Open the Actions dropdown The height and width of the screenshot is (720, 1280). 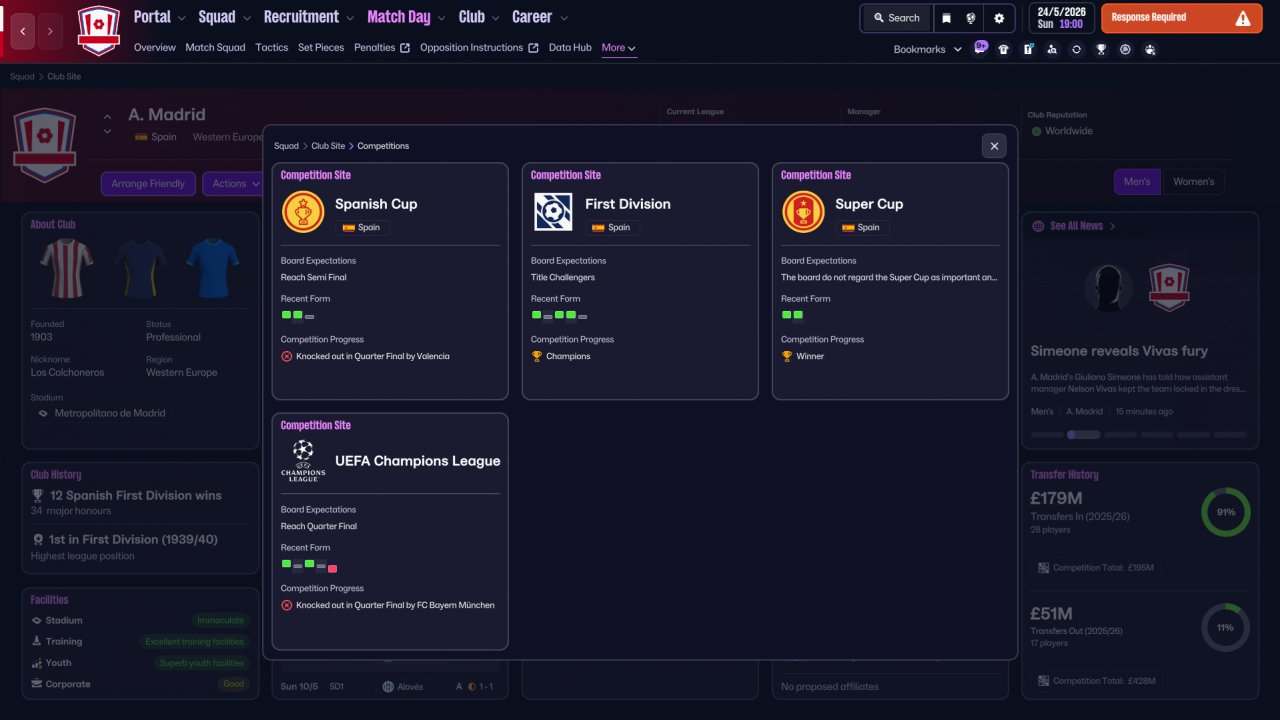pyautogui.click(x=233, y=184)
